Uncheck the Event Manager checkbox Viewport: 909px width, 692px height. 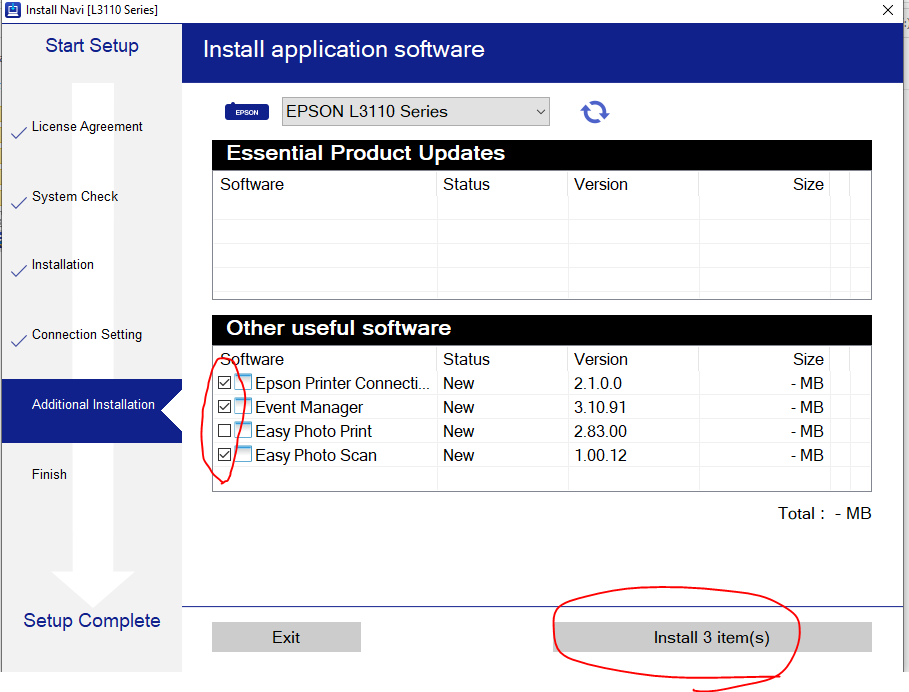tap(224, 407)
